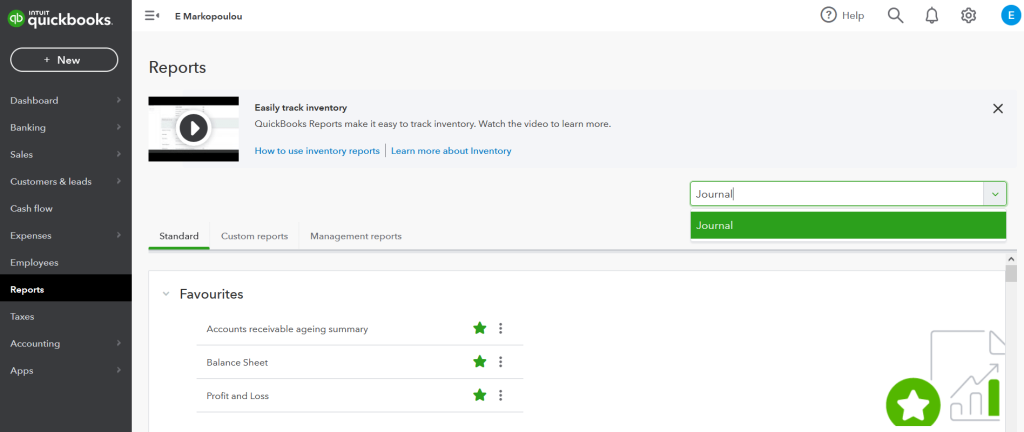Click the scrollbar up arrow
Screen dimensions: 1024x432
coord(1011,259)
